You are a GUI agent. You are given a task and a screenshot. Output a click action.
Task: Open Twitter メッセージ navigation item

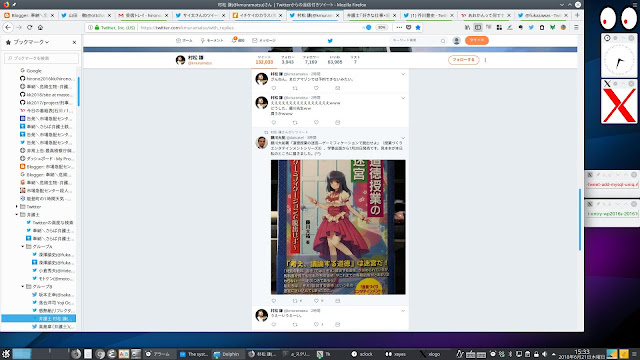coord(264,40)
